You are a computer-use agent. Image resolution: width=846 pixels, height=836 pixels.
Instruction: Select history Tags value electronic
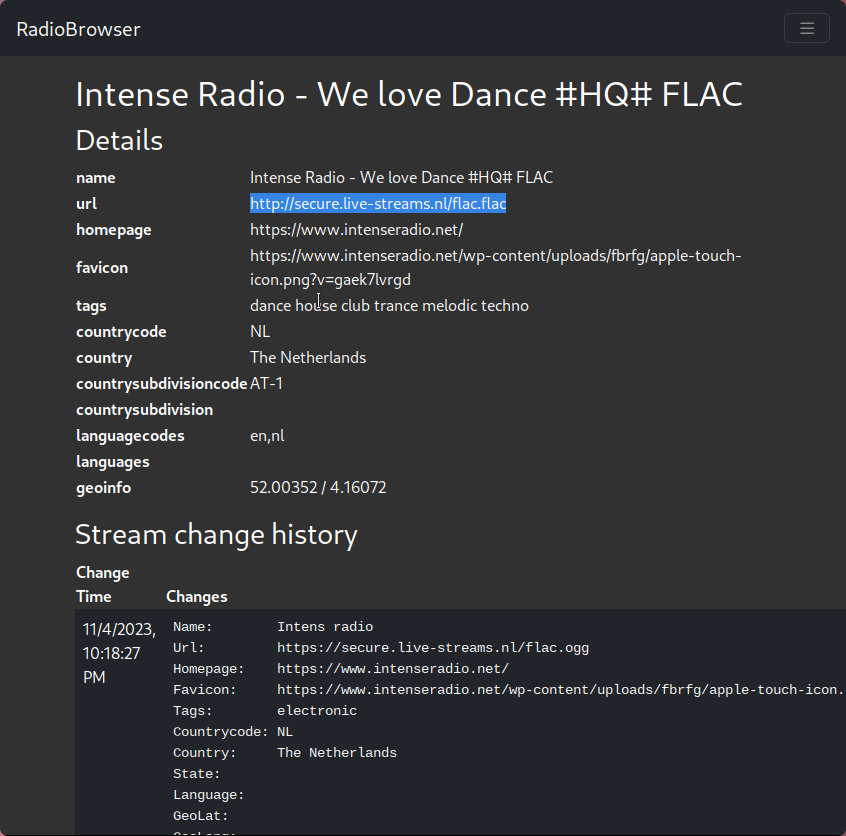pyautogui.click(x=317, y=711)
